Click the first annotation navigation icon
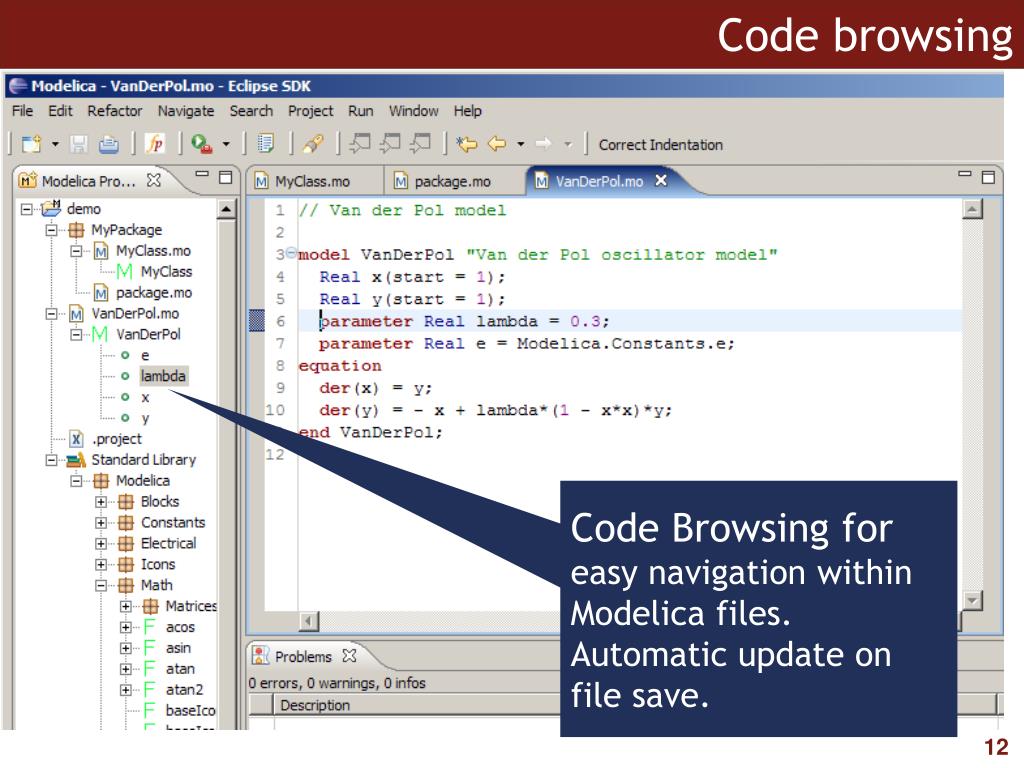Viewport: 1024px width, 768px height. tap(359, 143)
